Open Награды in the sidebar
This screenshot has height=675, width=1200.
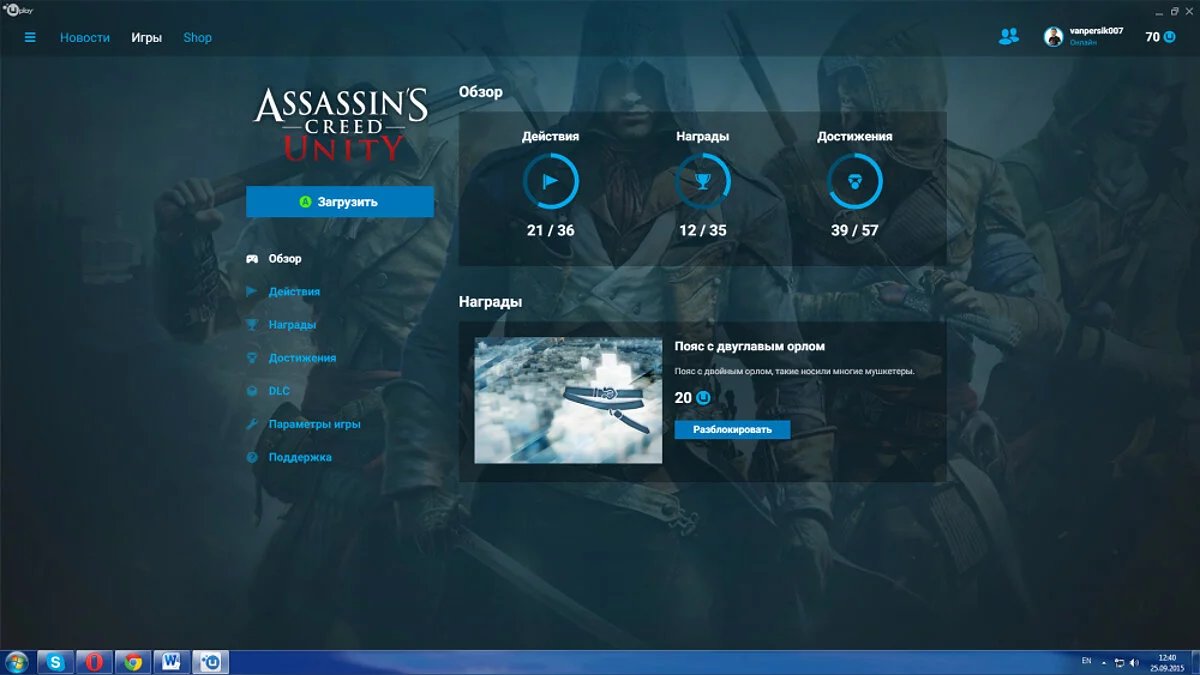292,324
